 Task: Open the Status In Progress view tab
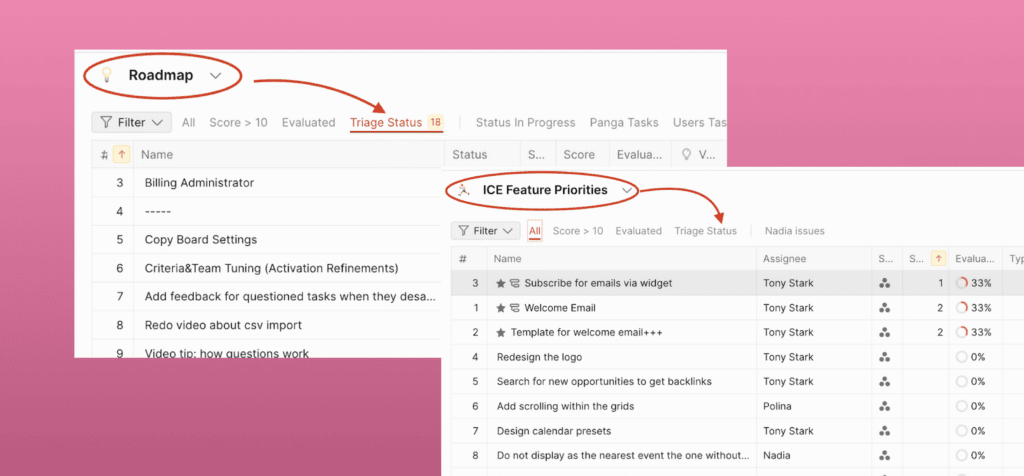tap(525, 122)
